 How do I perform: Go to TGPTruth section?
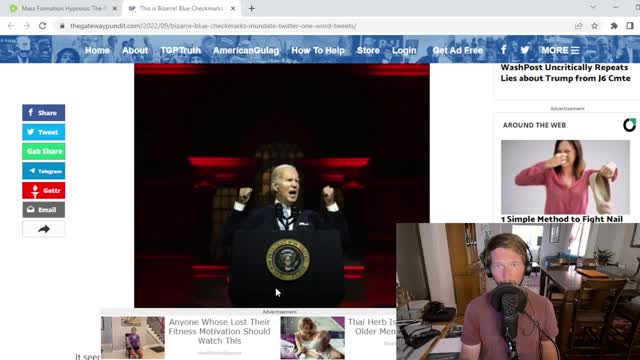(180, 50)
